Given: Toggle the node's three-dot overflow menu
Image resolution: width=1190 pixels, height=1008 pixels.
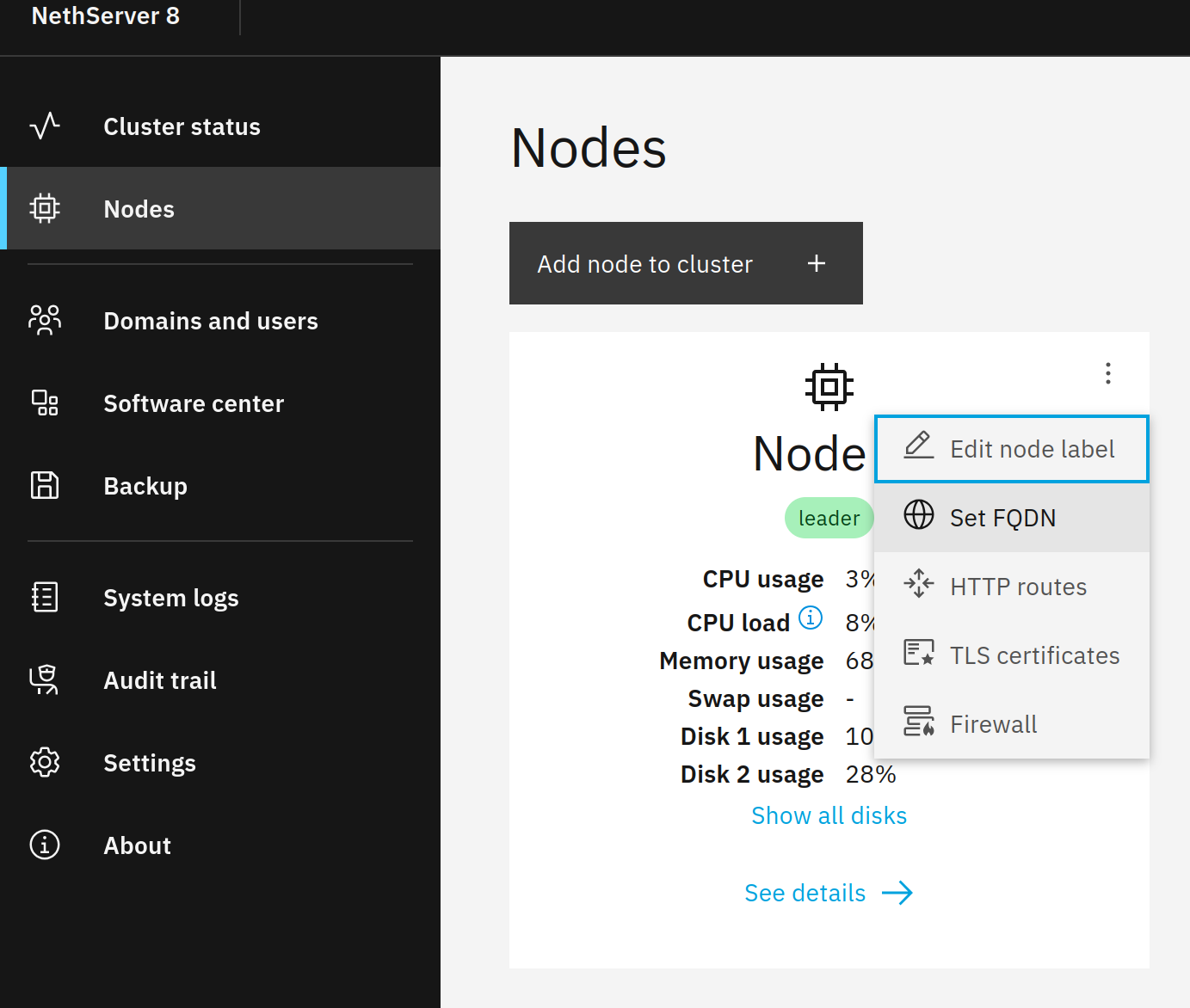Looking at the screenshot, I should 1107,373.
